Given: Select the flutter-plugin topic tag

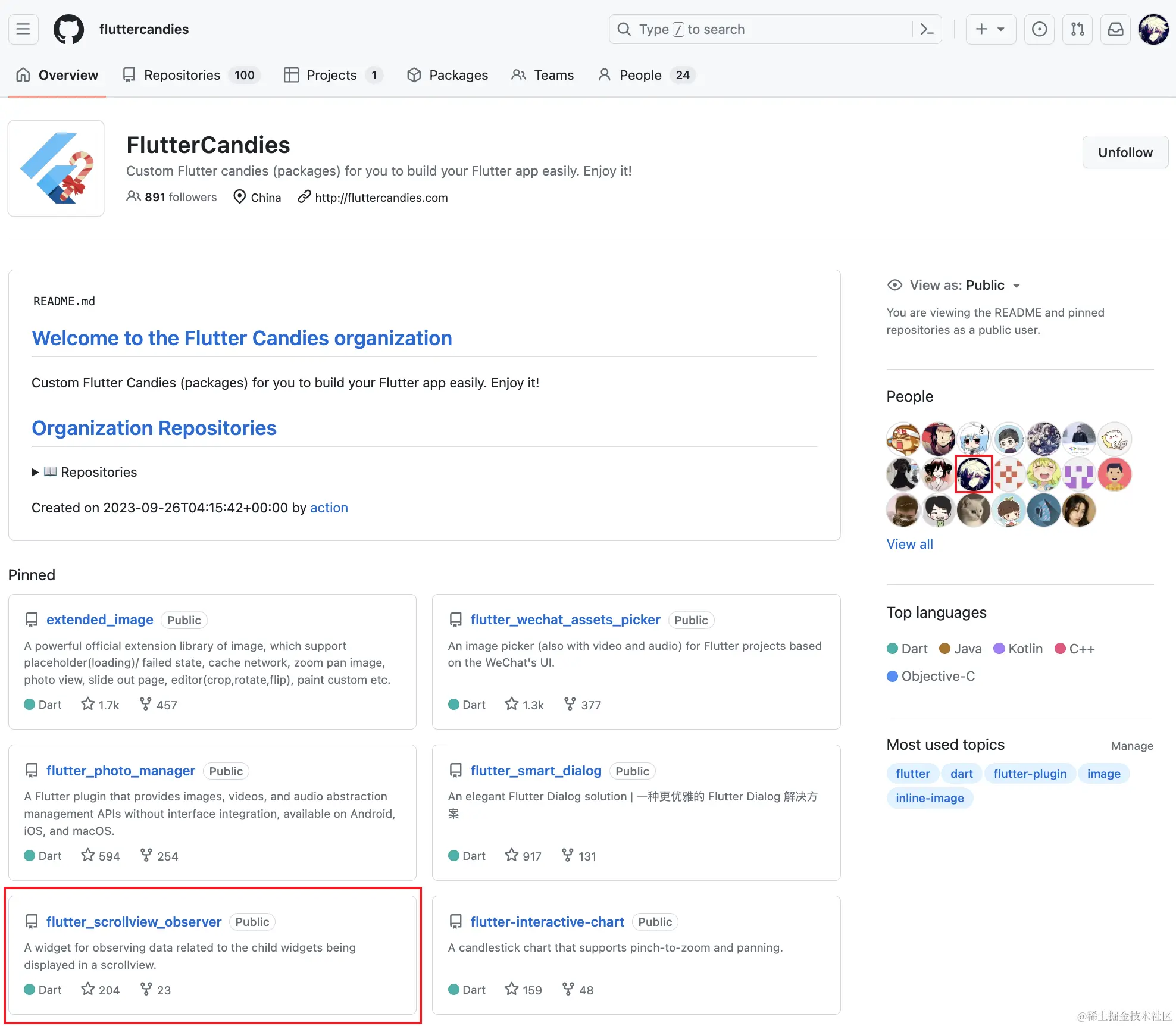Looking at the screenshot, I should (1030, 774).
